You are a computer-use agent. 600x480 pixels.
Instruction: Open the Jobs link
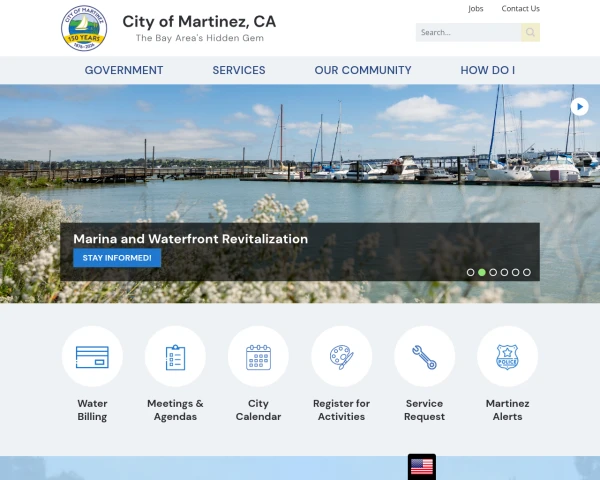click(x=476, y=8)
